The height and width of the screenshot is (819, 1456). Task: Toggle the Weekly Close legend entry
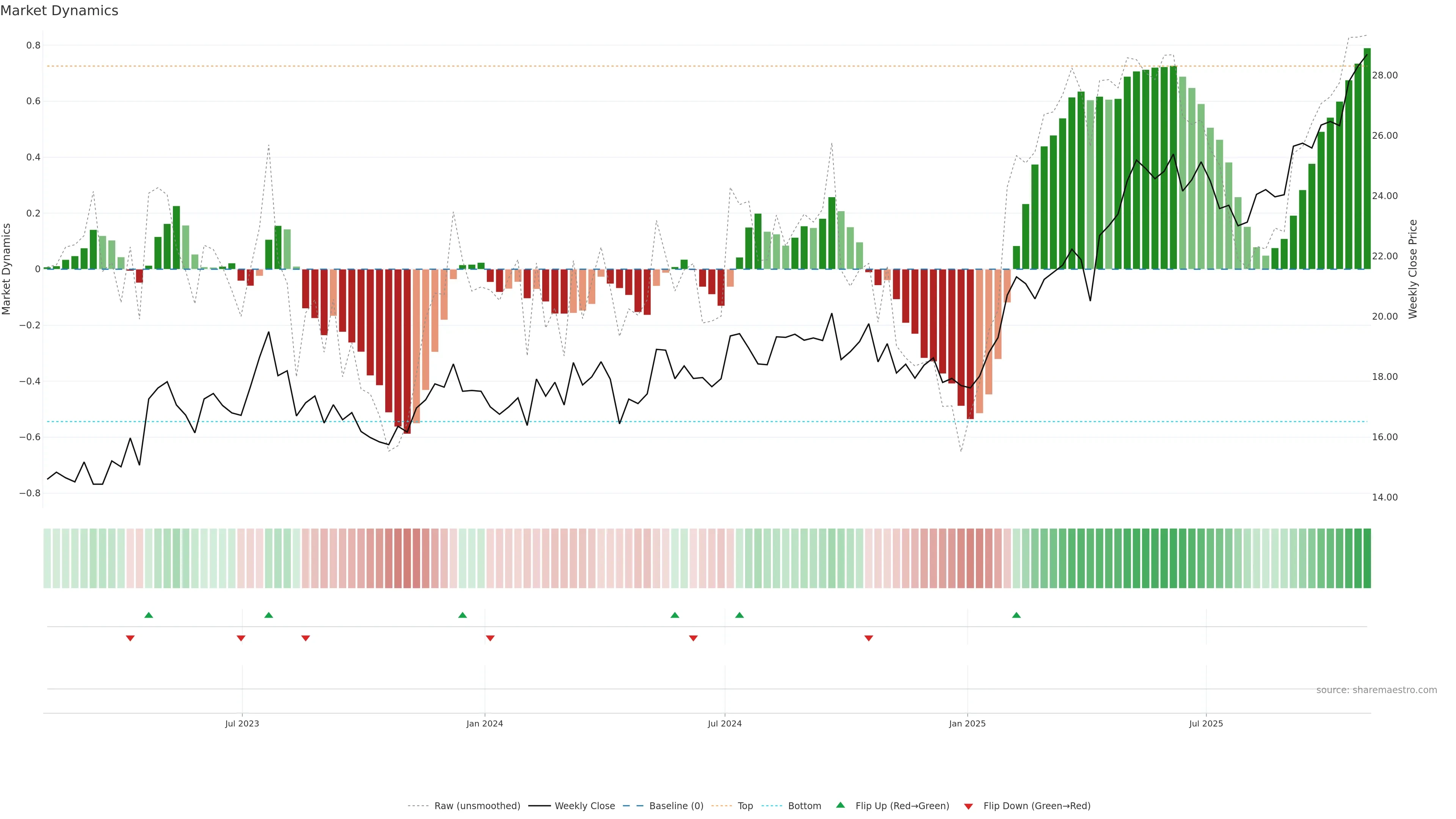584,806
